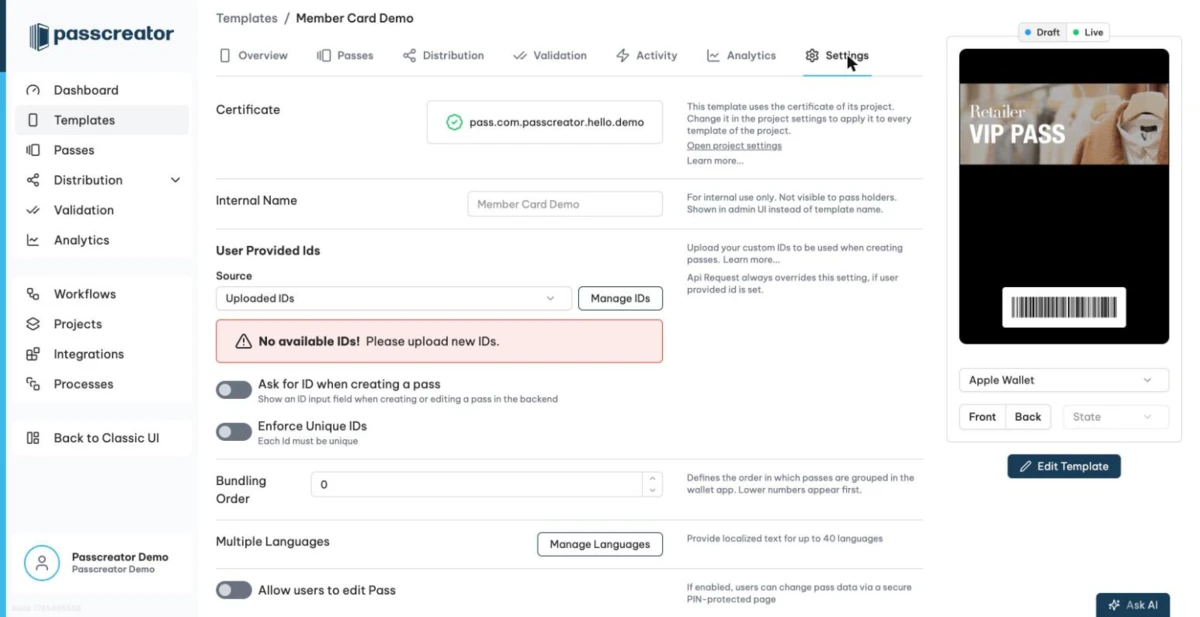
Task: Click the 'No available IDs!' alert text
Action: 309,341
